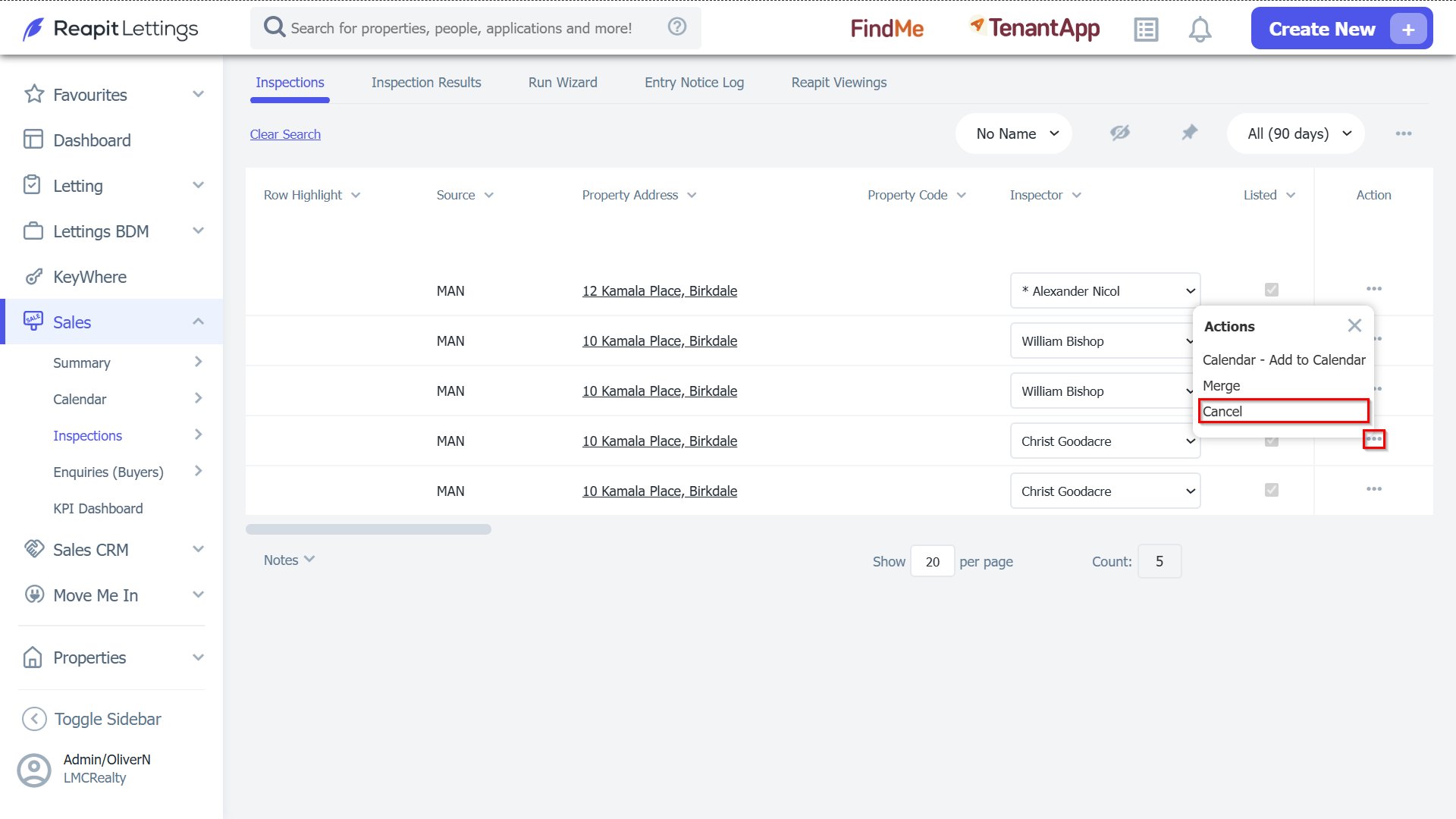Viewport: 1456px width, 819px height.
Task: Toggle the hidden-eye visibility icon
Action: [1120, 133]
